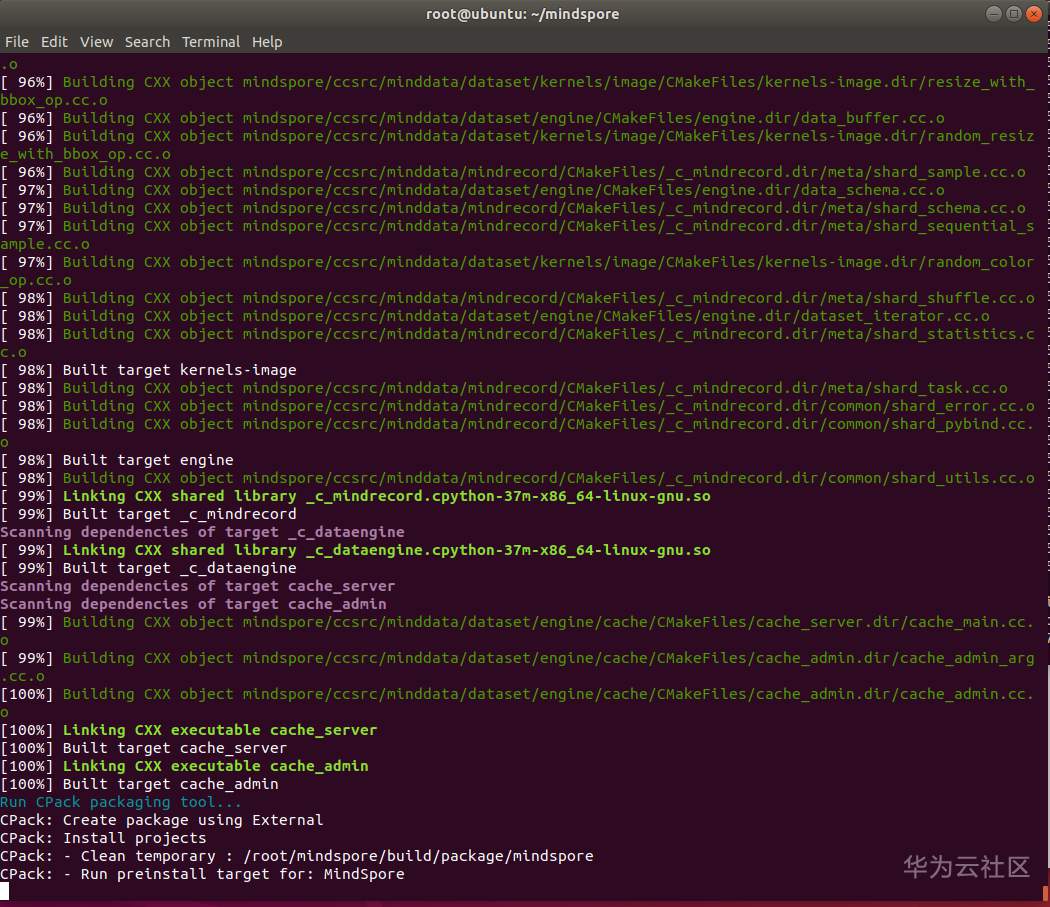This screenshot has width=1050, height=907.
Task: Click 'Linking CXX executable cache_admin' line
Action: [184, 766]
